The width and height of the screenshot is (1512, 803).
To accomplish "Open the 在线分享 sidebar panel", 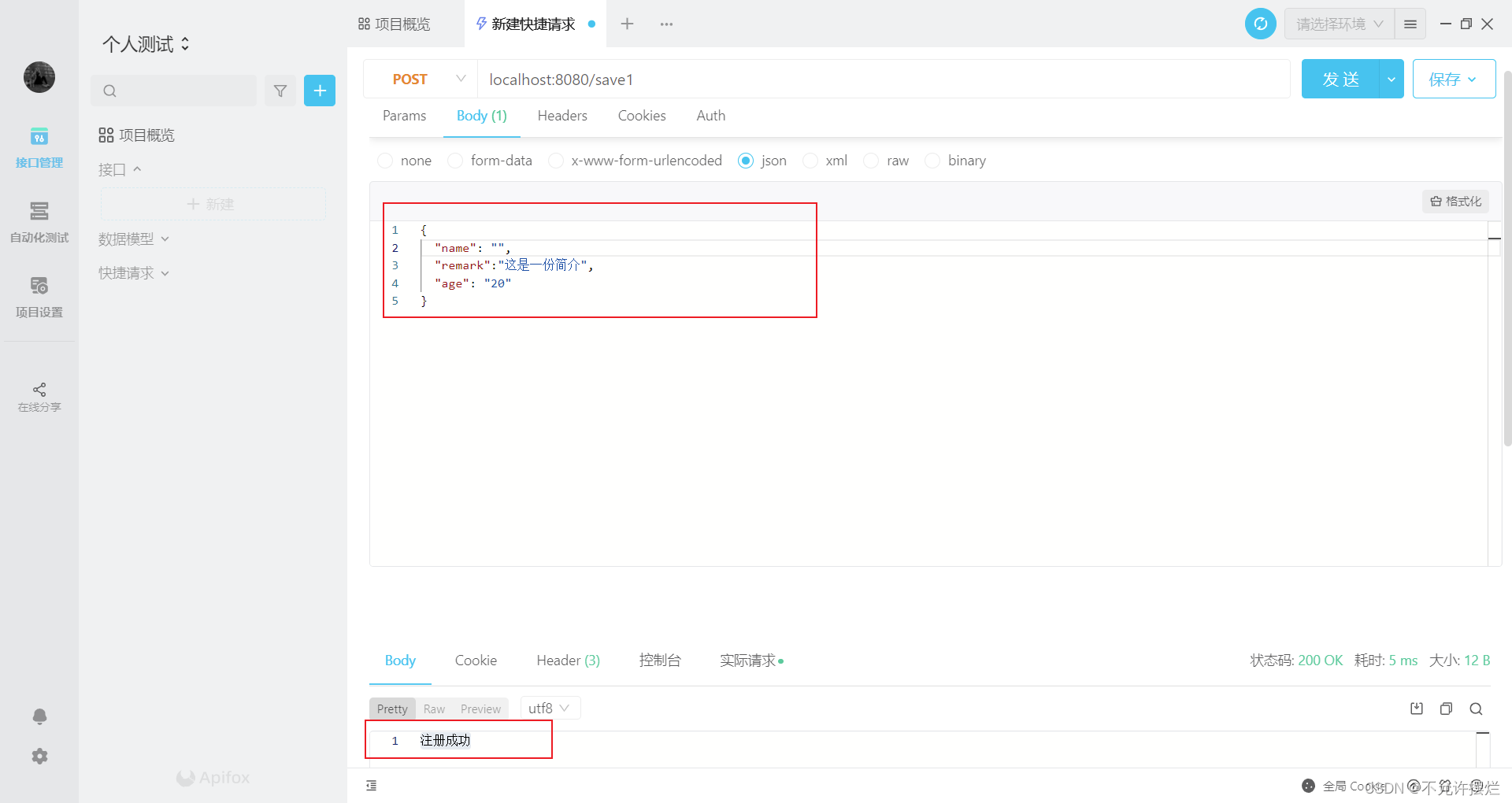I will coord(39,397).
